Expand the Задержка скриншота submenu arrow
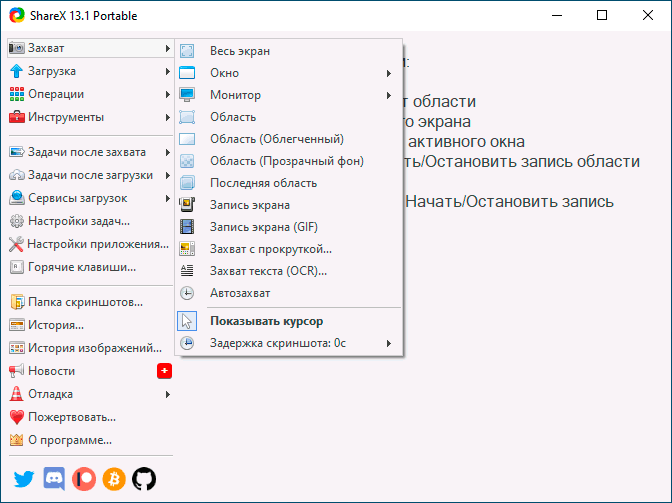This screenshot has width=672, height=503. (x=389, y=343)
